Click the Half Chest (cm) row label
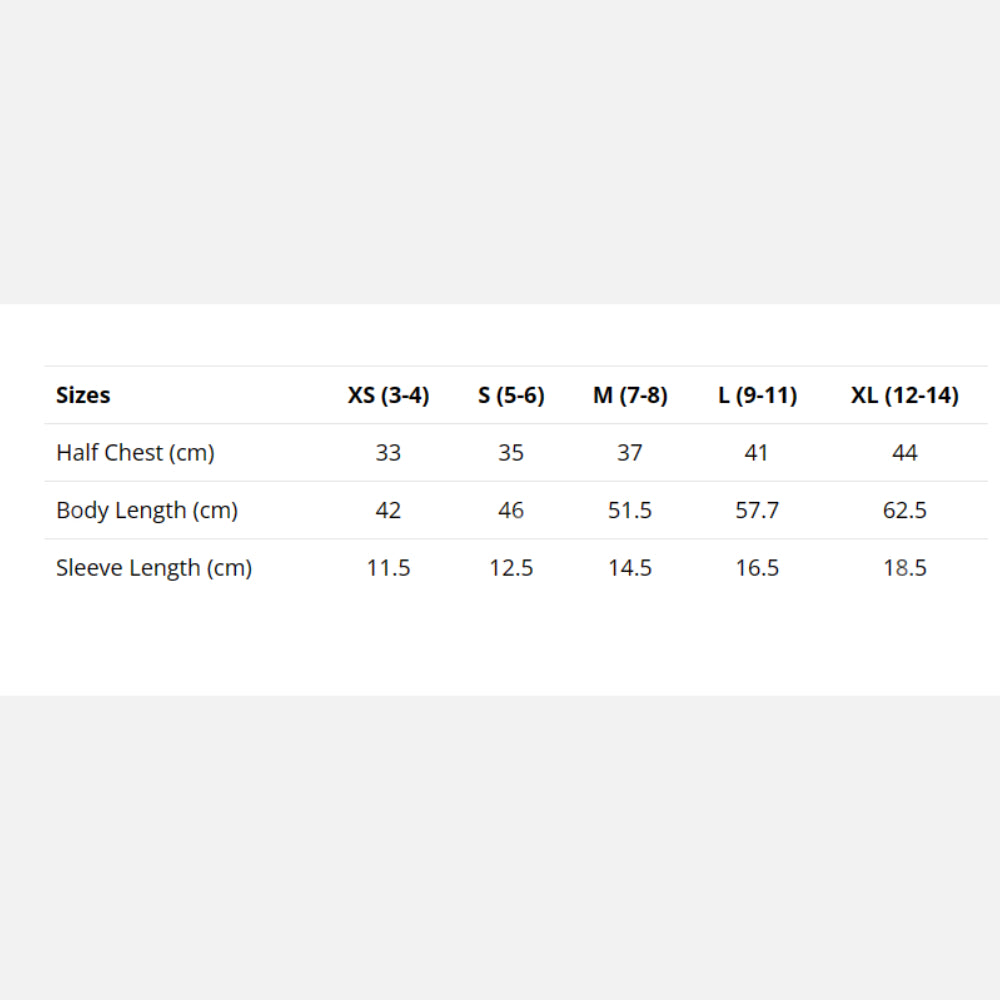This screenshot has width=1000, height=1000. (x=135, y=453)
